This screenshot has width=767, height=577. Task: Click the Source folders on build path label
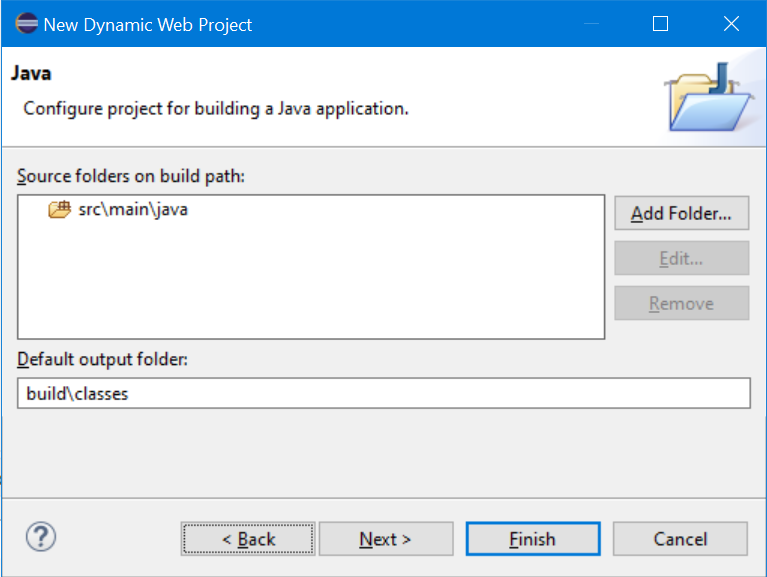pos(131,176)
